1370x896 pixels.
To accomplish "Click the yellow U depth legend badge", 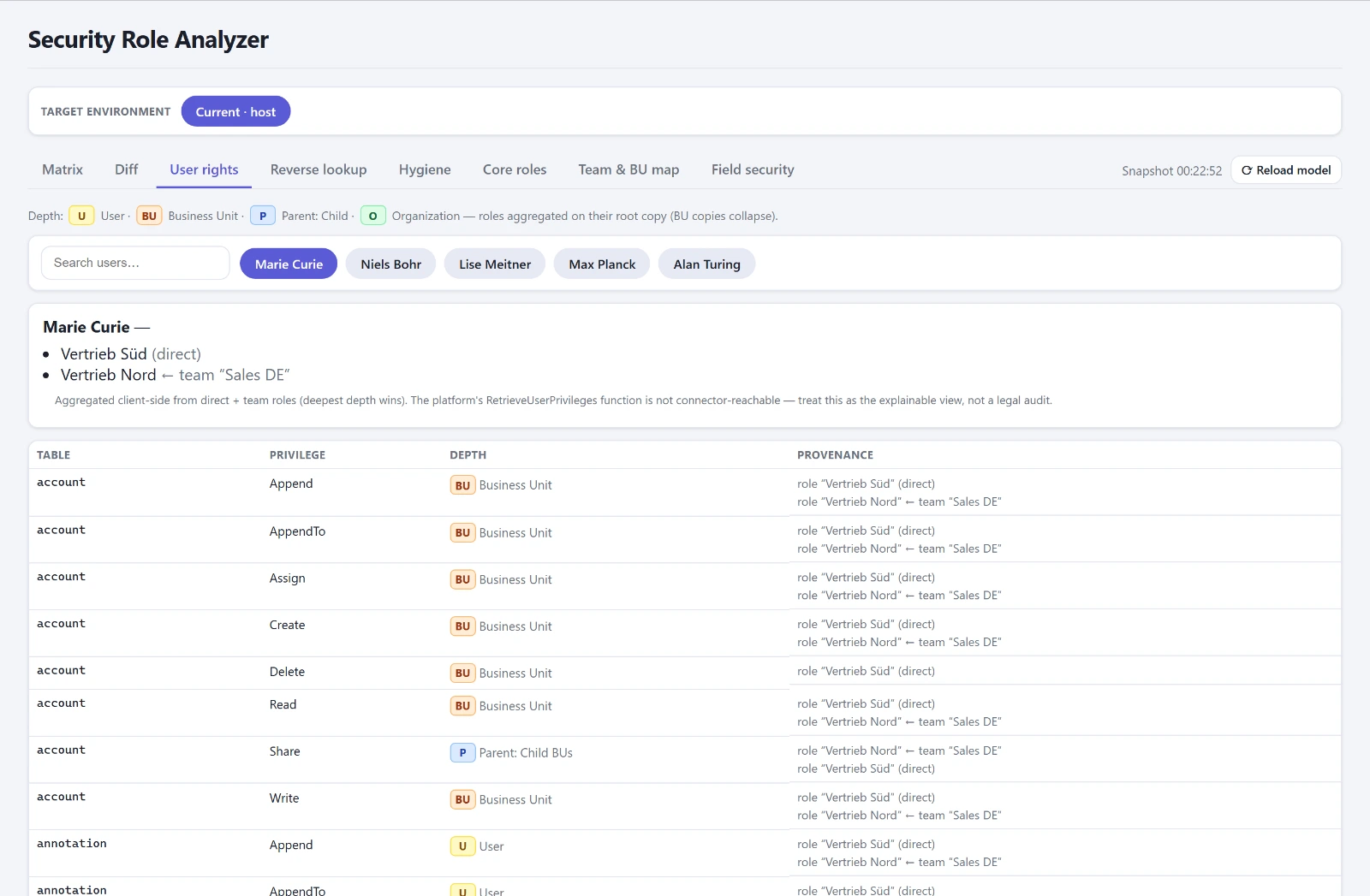I will point(81,216).
